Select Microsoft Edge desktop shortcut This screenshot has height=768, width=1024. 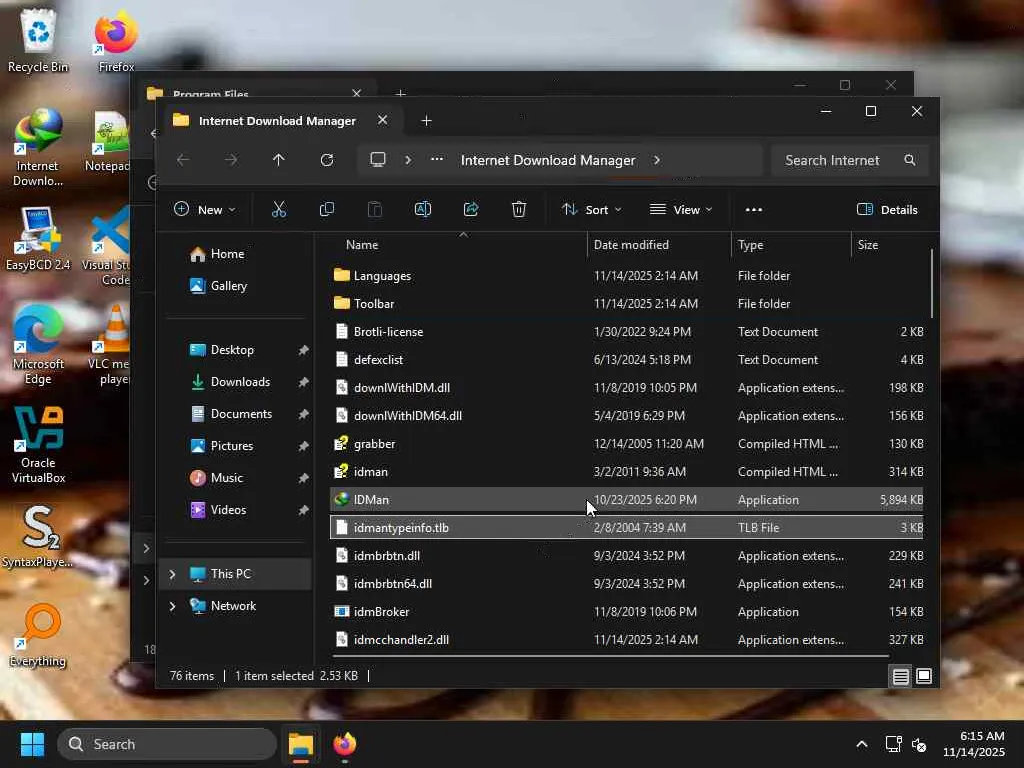point(38,345)
